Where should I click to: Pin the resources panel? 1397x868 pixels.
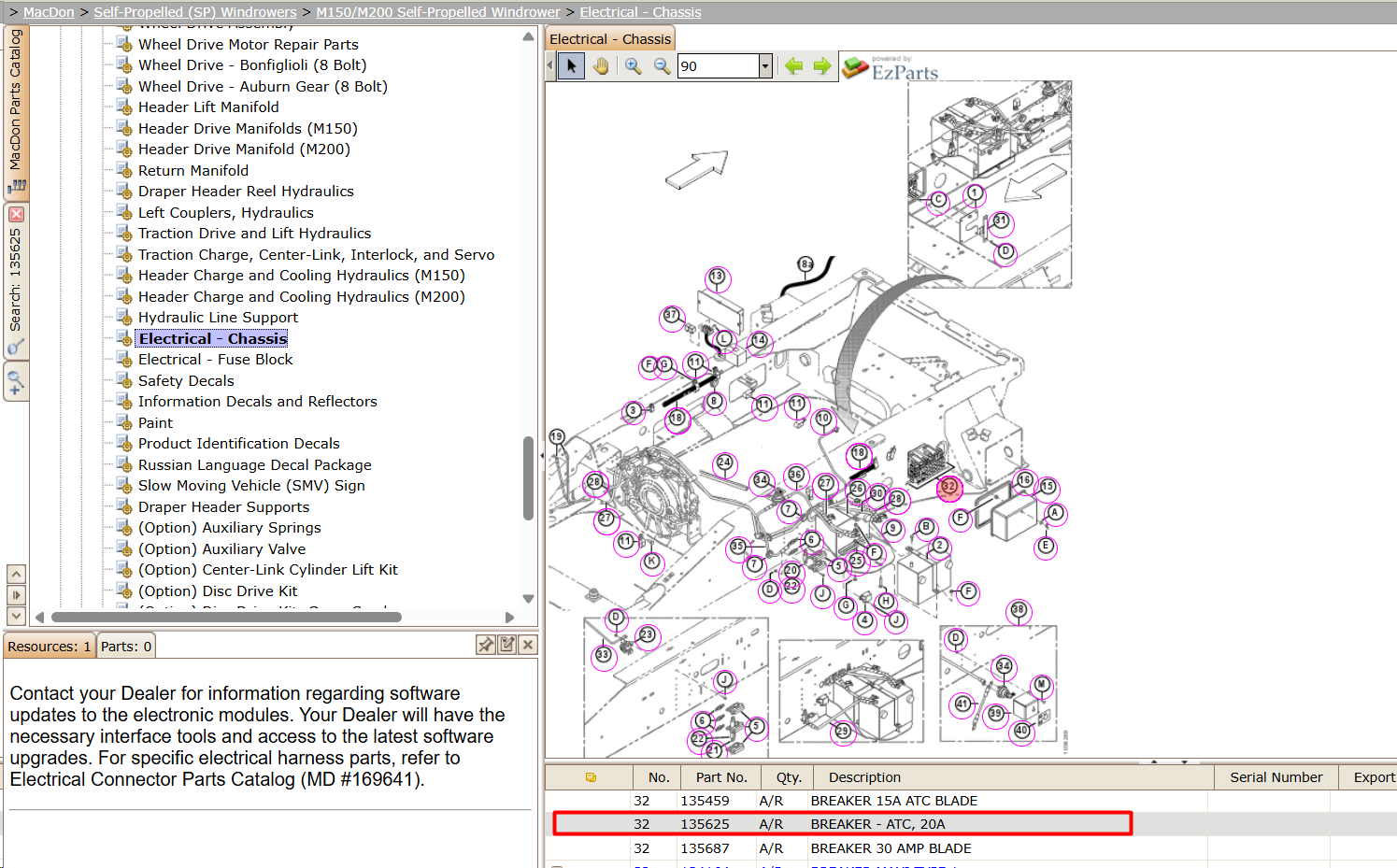point(485,645)
